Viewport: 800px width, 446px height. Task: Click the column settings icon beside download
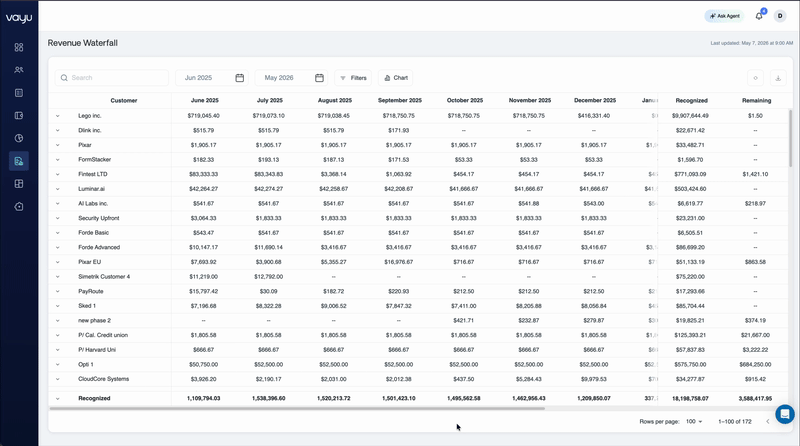[756, 78]
